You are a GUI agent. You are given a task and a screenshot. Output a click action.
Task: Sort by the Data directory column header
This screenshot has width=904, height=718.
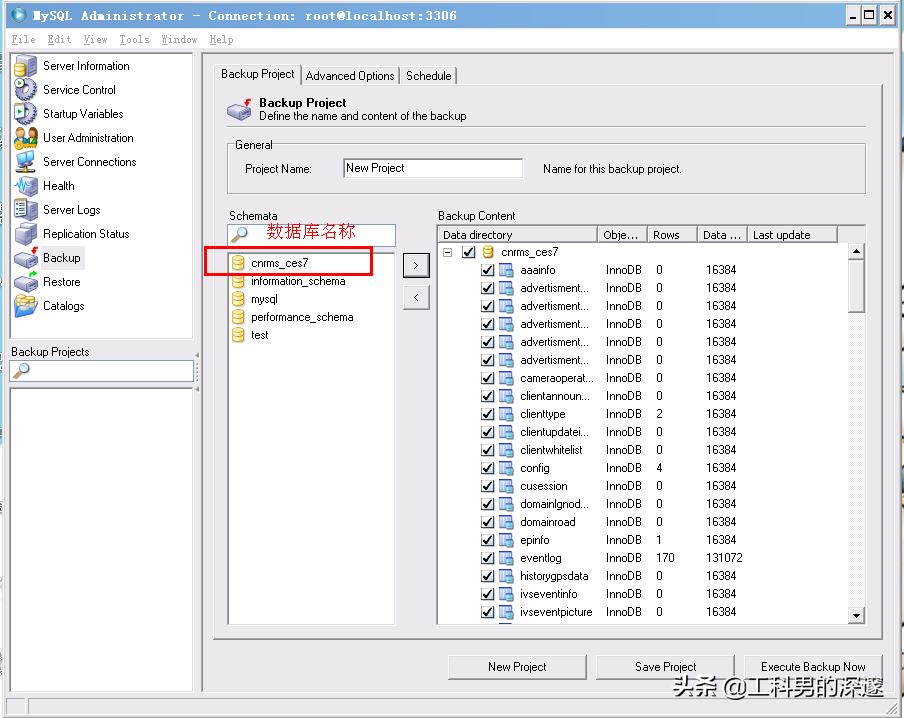tap(517, 235)
